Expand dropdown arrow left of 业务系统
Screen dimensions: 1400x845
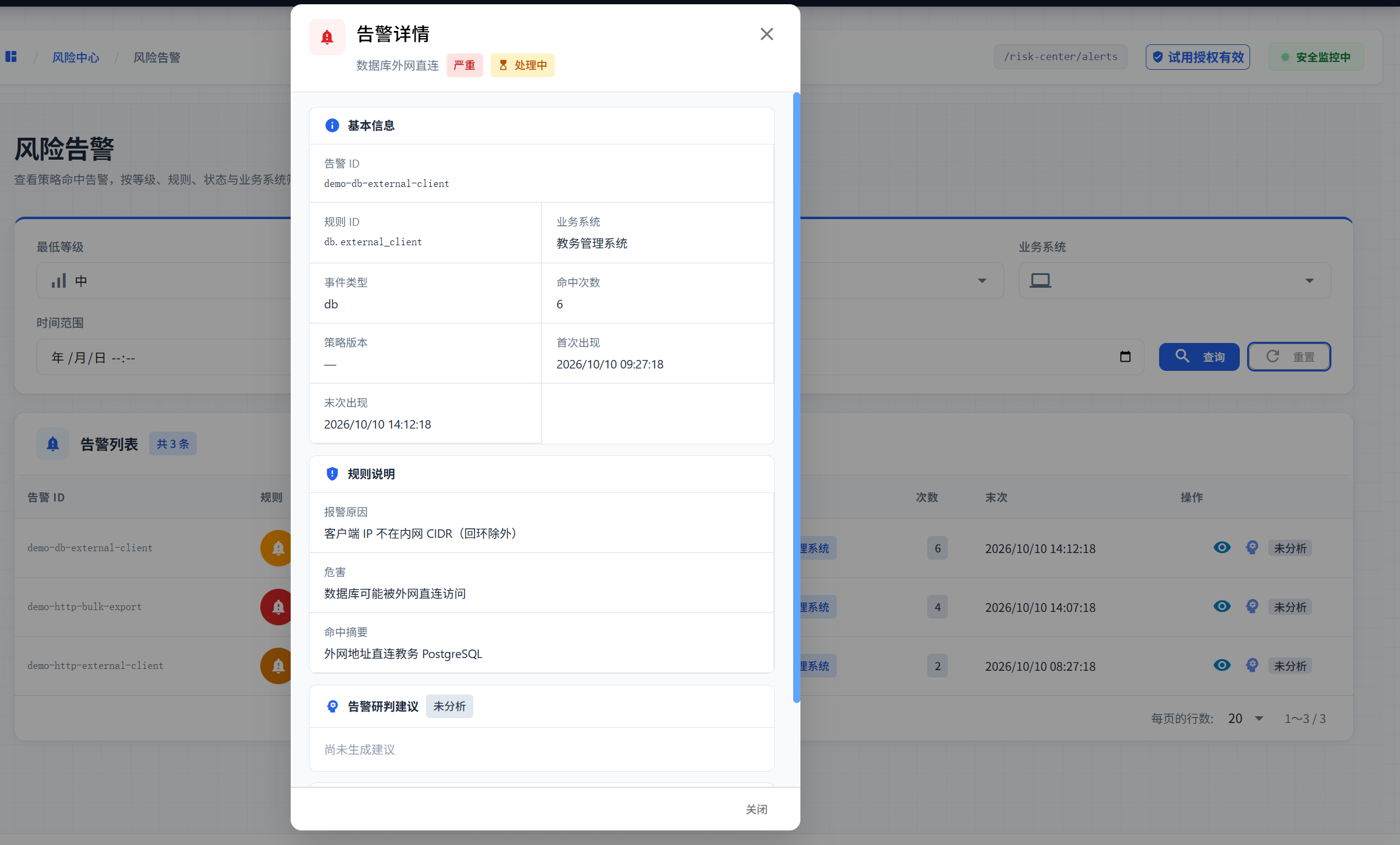click(982, 280)
